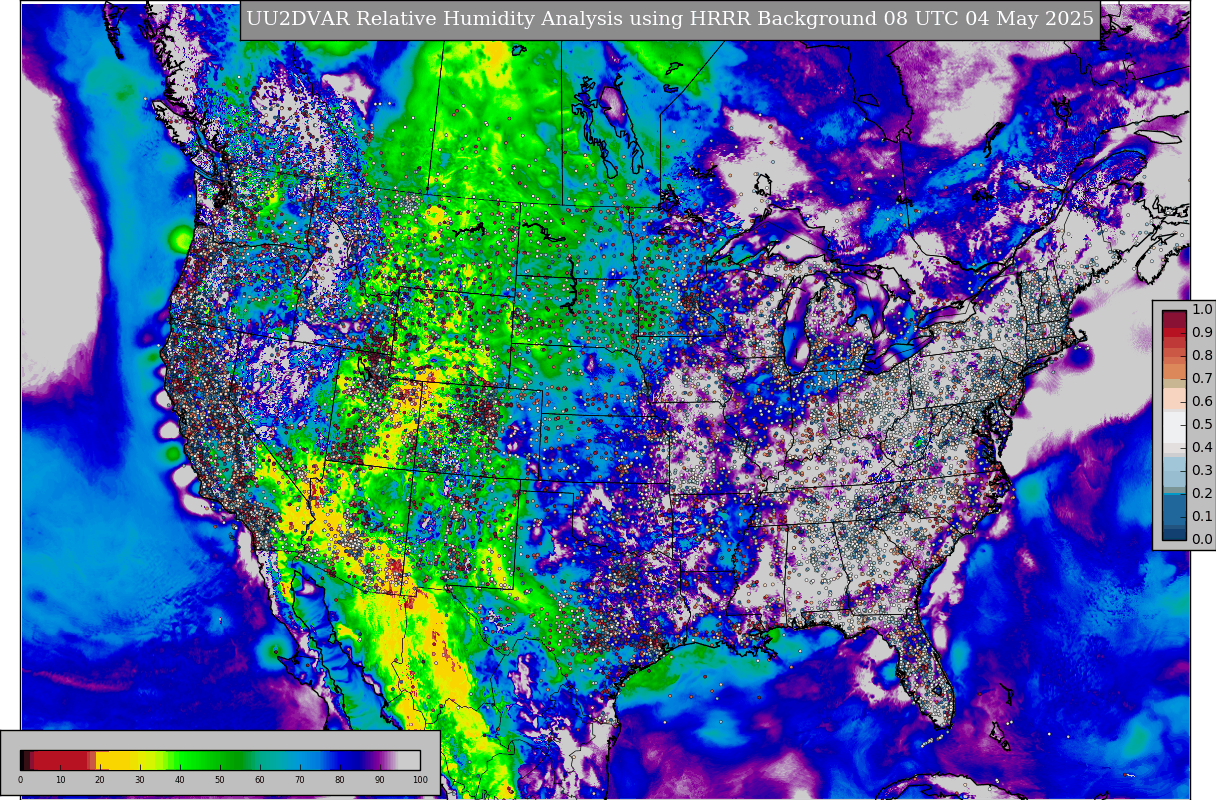Click the 1.0 label on right colorbar
The image size is (1216, 800).
coord(1202,309)
